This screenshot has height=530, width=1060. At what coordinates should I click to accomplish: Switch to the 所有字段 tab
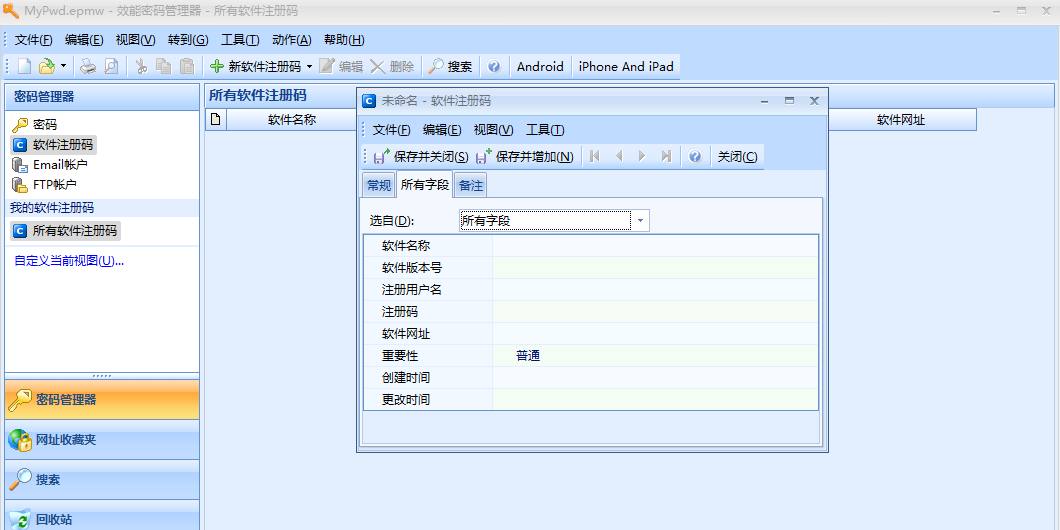425,185
